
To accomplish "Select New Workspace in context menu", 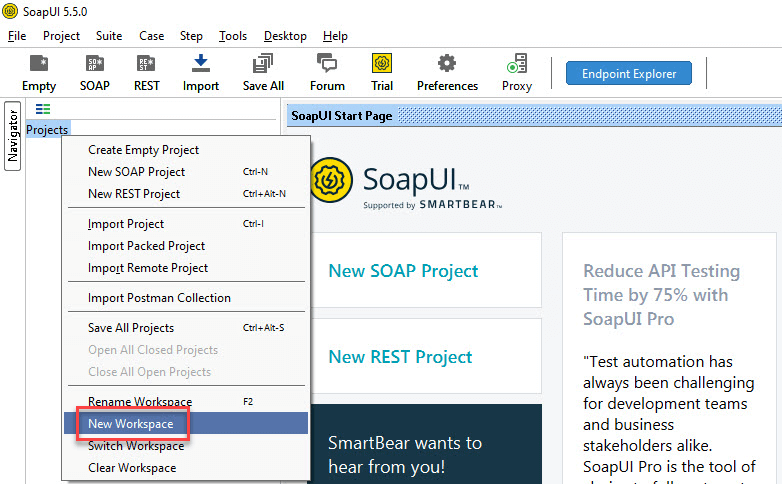I will pos(131,424).
